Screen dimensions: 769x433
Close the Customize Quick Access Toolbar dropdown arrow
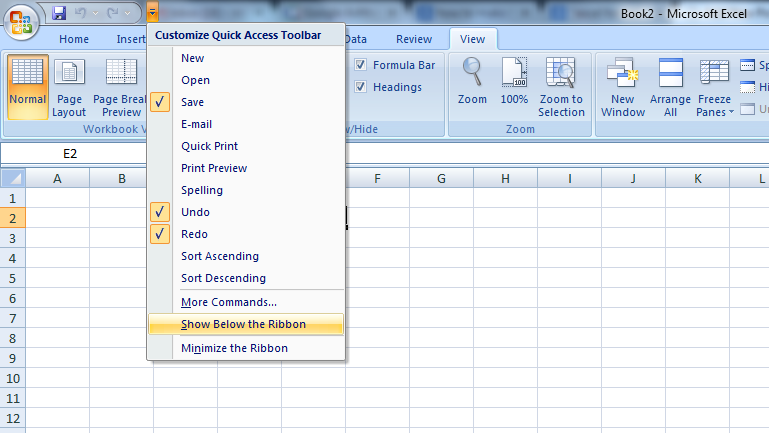tap(153, 13)
